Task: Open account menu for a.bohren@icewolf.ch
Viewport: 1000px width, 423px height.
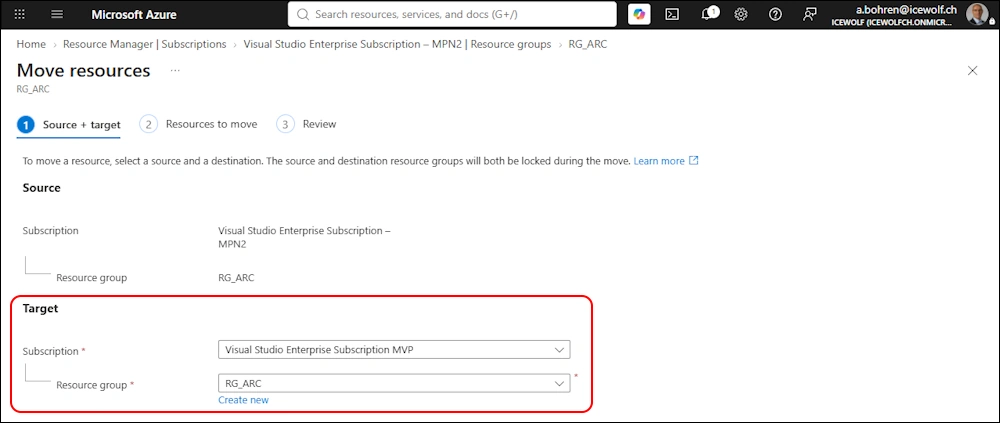Action: click(893, 15)
